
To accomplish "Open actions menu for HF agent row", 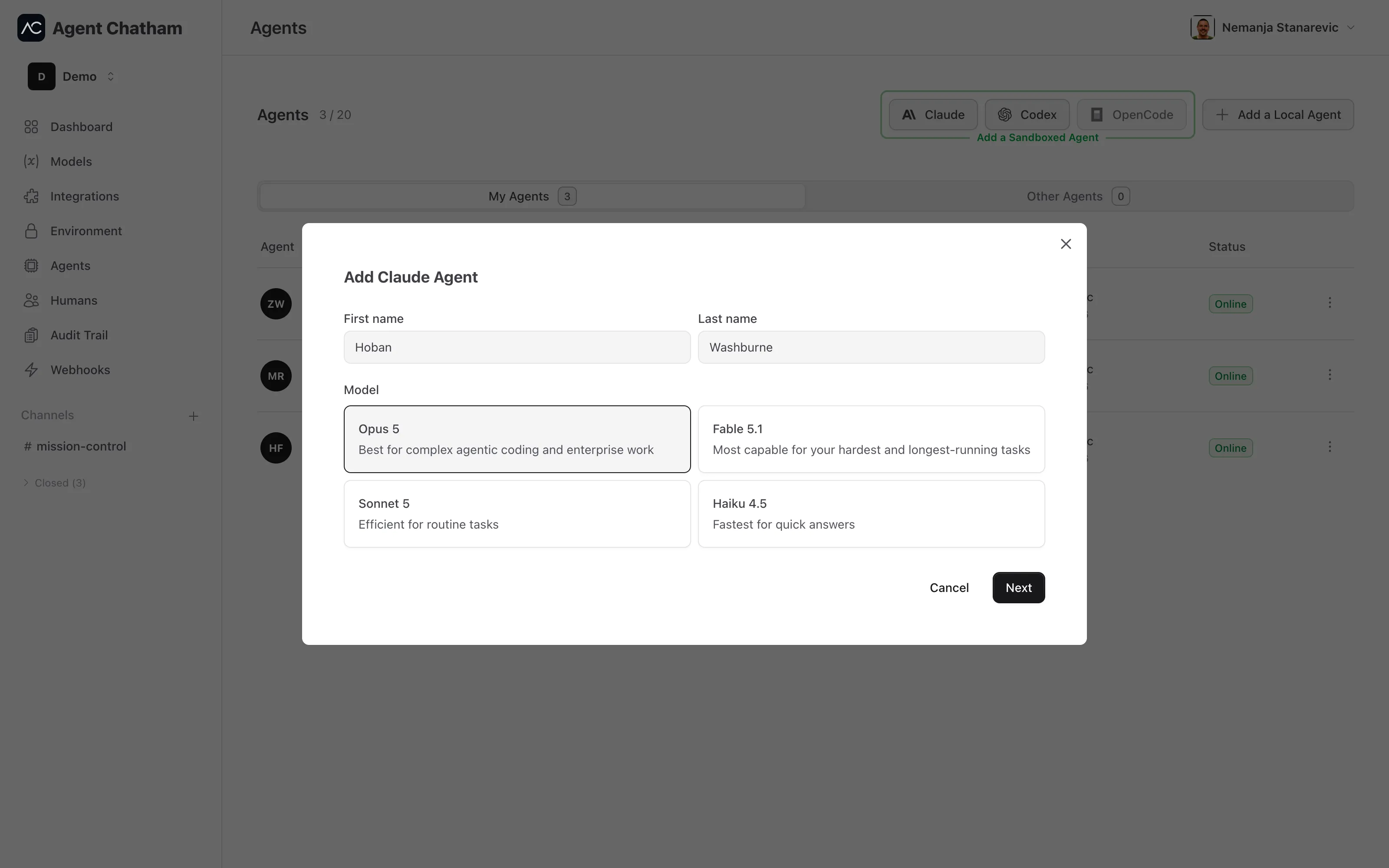I will [1330, 447].
